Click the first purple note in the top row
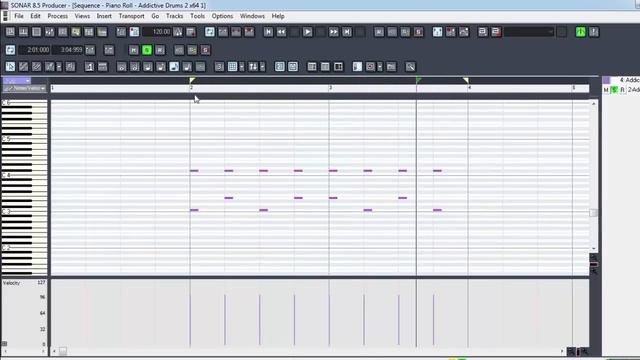This screenshot has width=640, height=360. [x=194, y=171]
